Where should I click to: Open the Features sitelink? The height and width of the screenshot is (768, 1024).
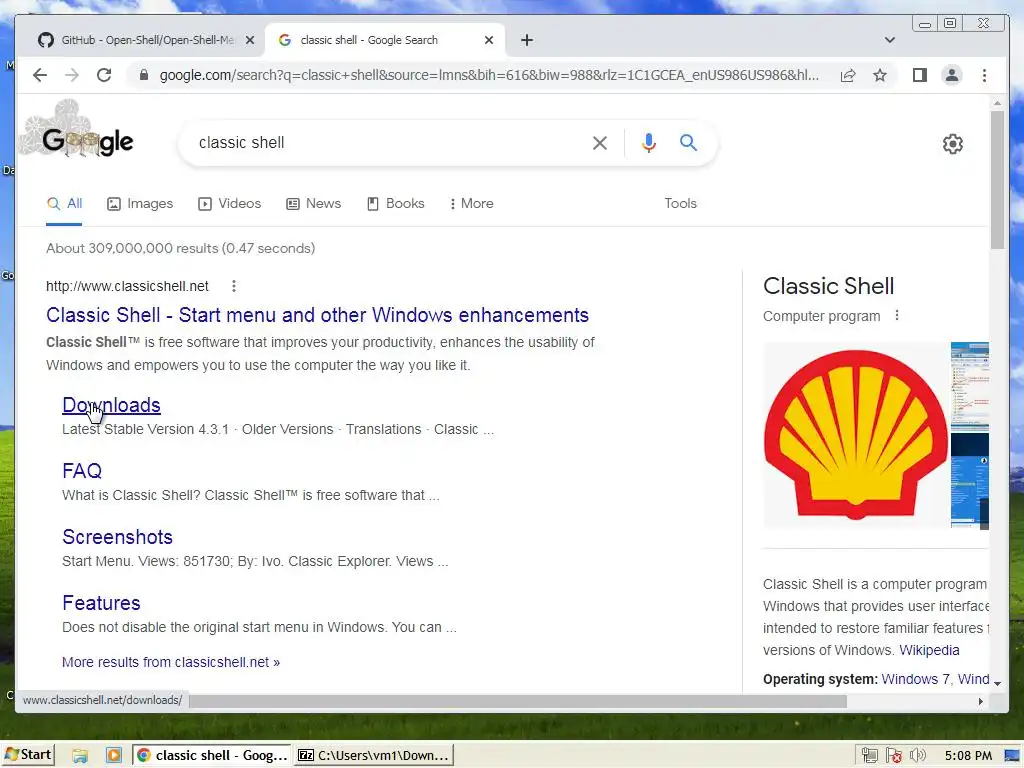[101, 603]
